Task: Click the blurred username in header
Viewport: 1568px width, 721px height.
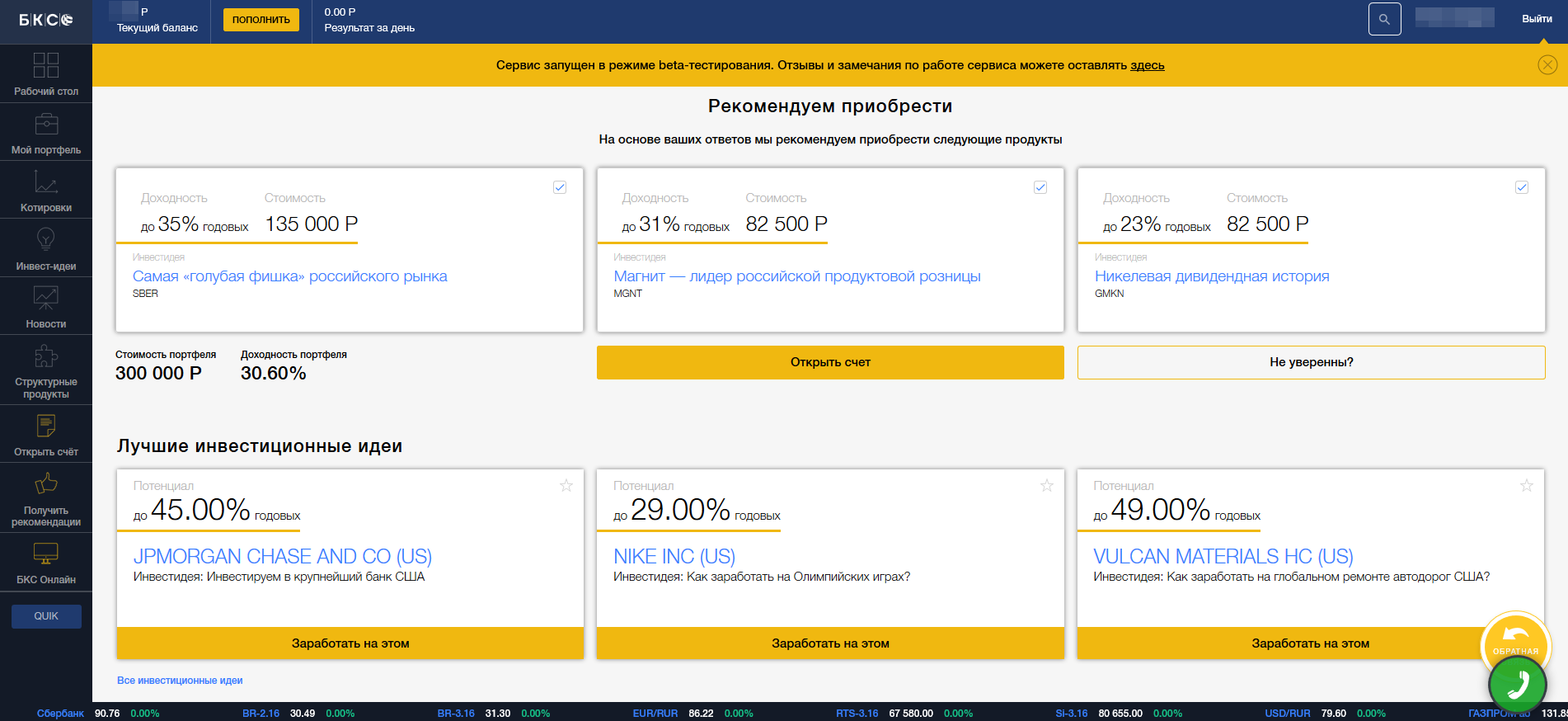Action: click(1455, 17)
